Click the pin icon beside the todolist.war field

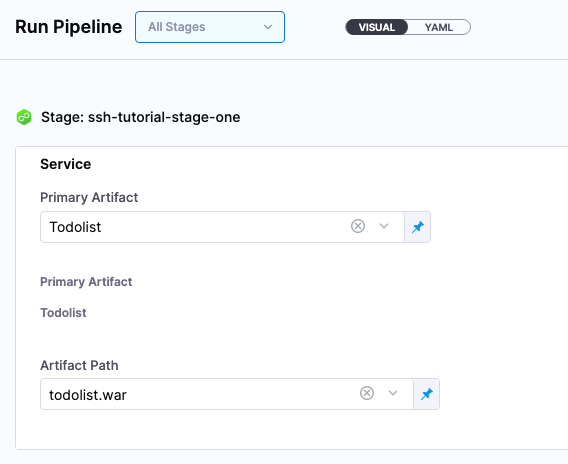(x=427, y=394)
